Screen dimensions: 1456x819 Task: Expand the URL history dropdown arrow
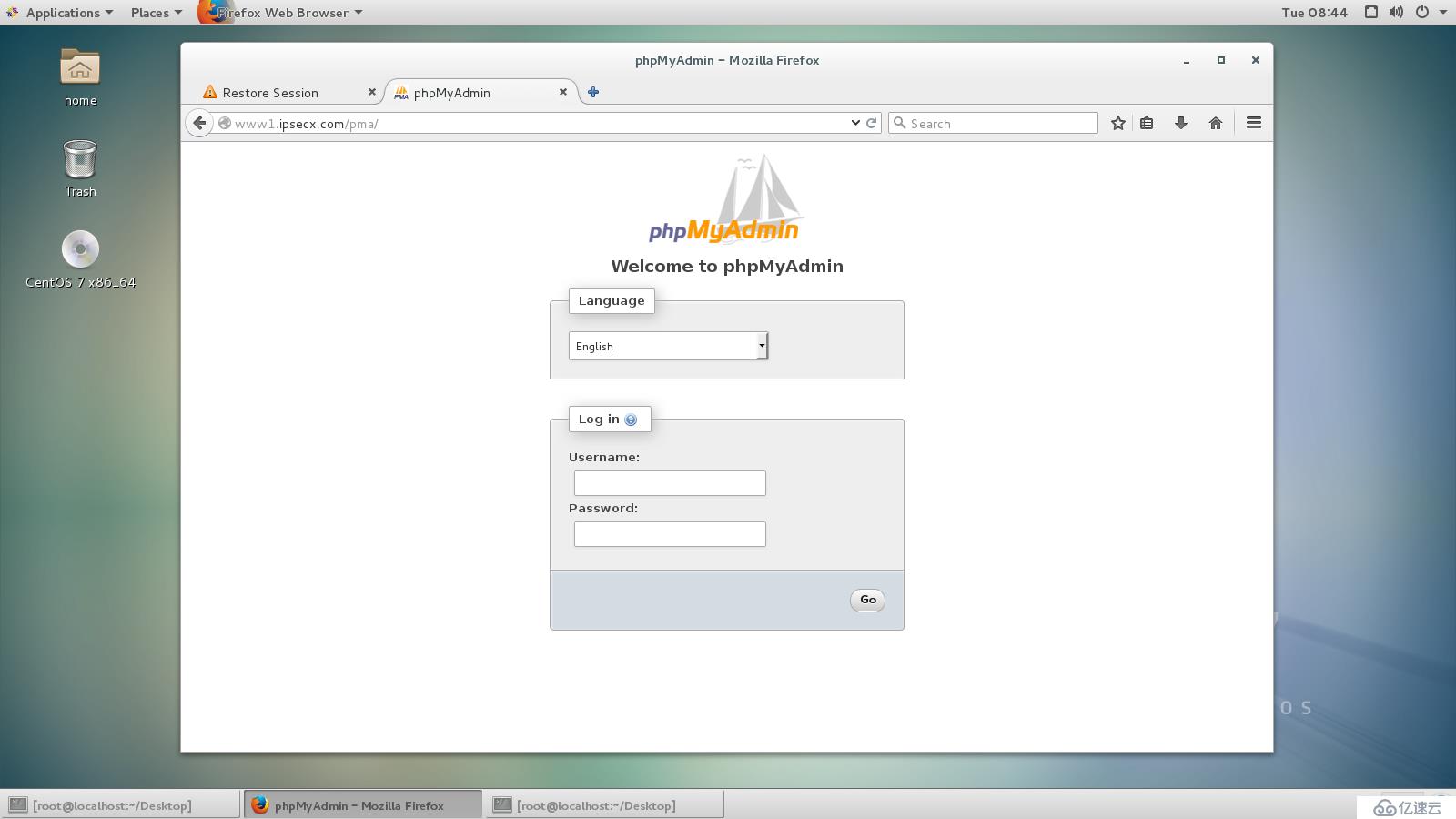pos(855,123)
